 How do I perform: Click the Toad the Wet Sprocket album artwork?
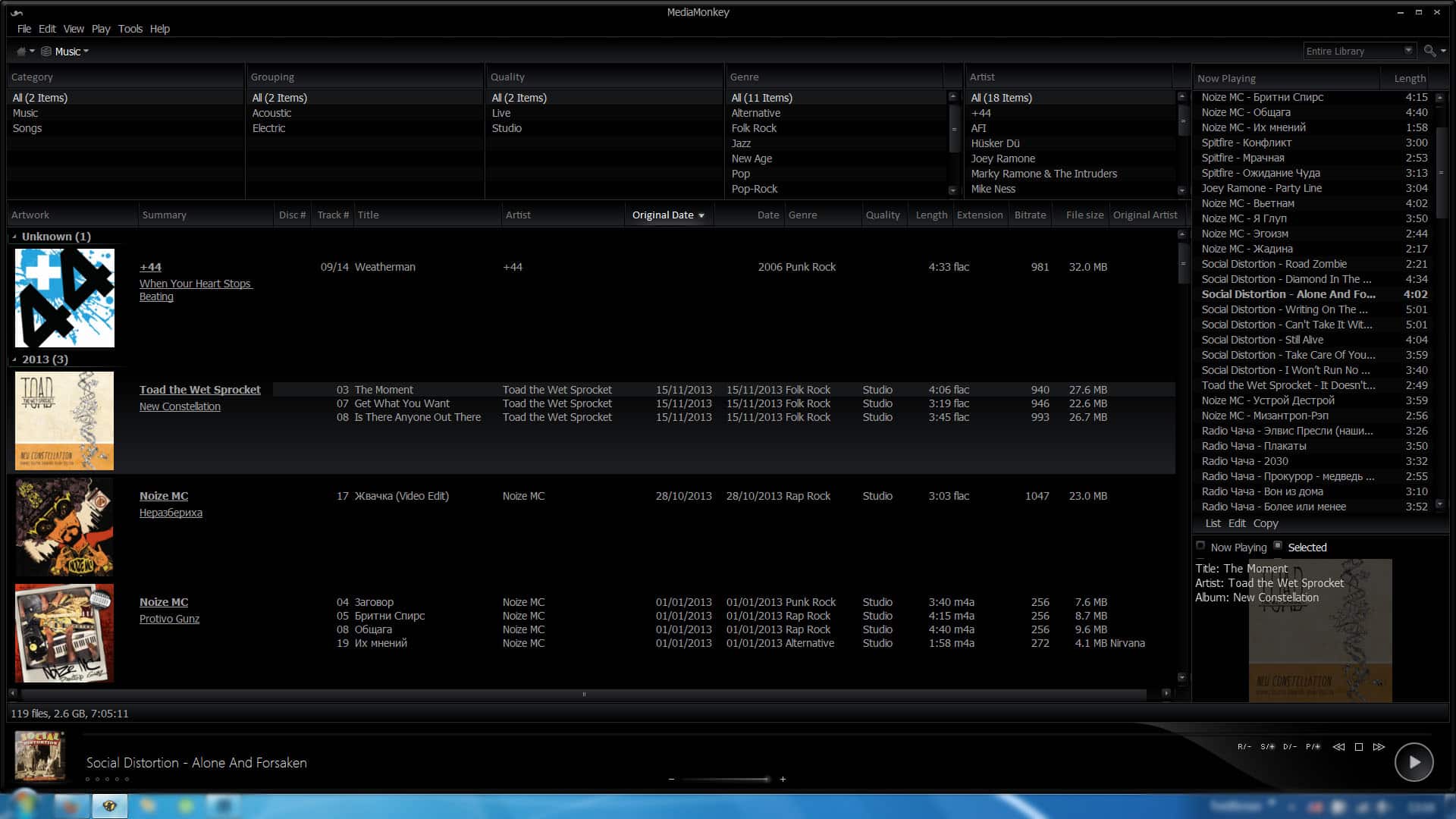click(64, 421)
